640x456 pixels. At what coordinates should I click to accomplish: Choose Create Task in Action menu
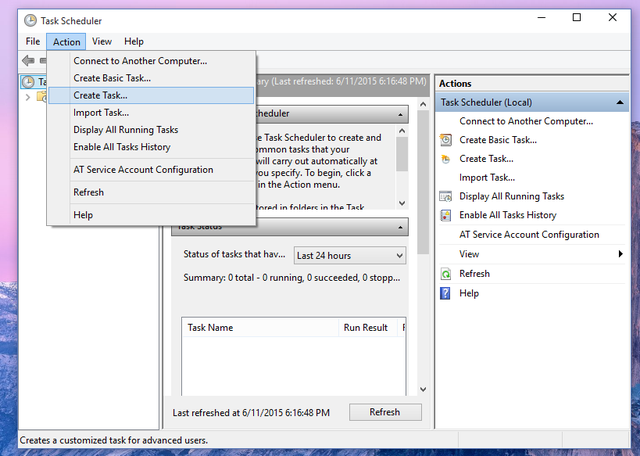(151, 96)
